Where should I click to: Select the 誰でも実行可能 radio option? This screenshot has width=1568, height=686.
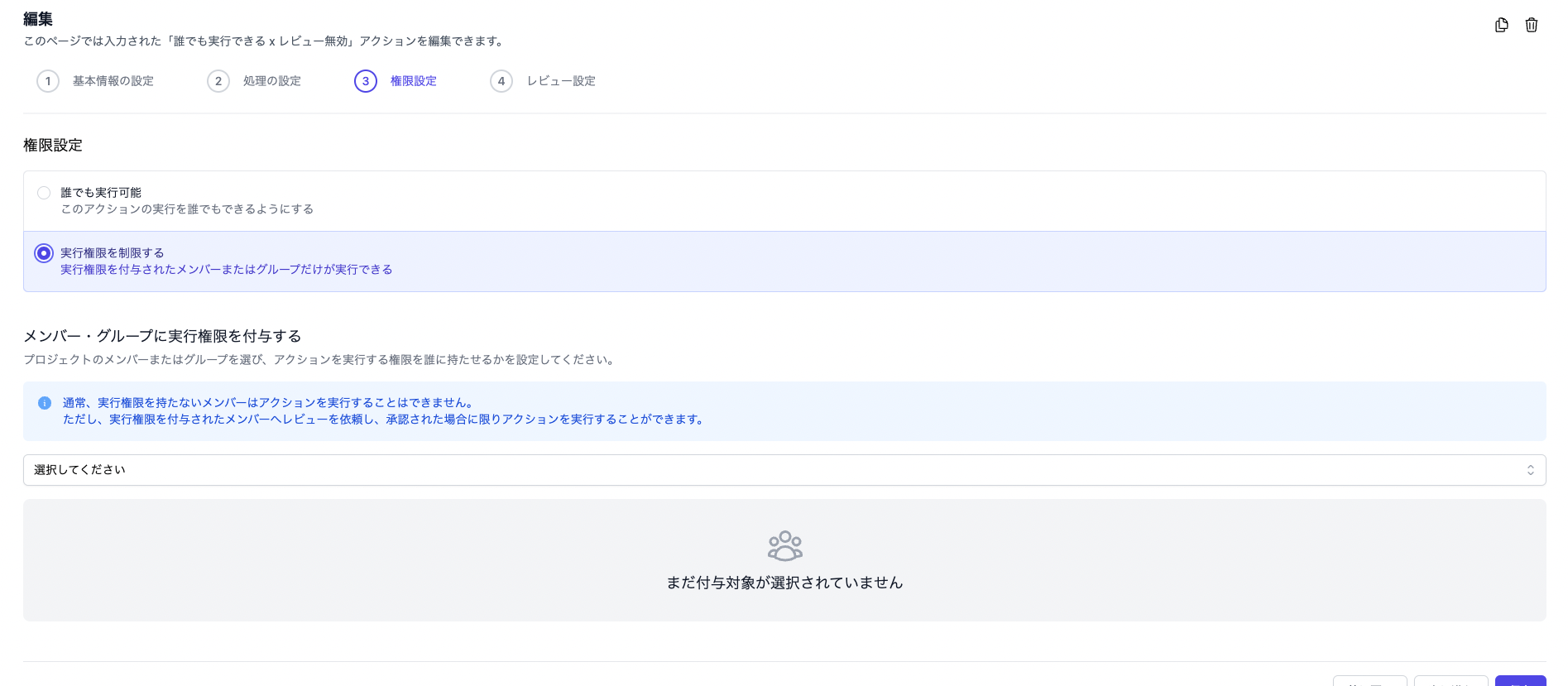(x=44, y=193)
